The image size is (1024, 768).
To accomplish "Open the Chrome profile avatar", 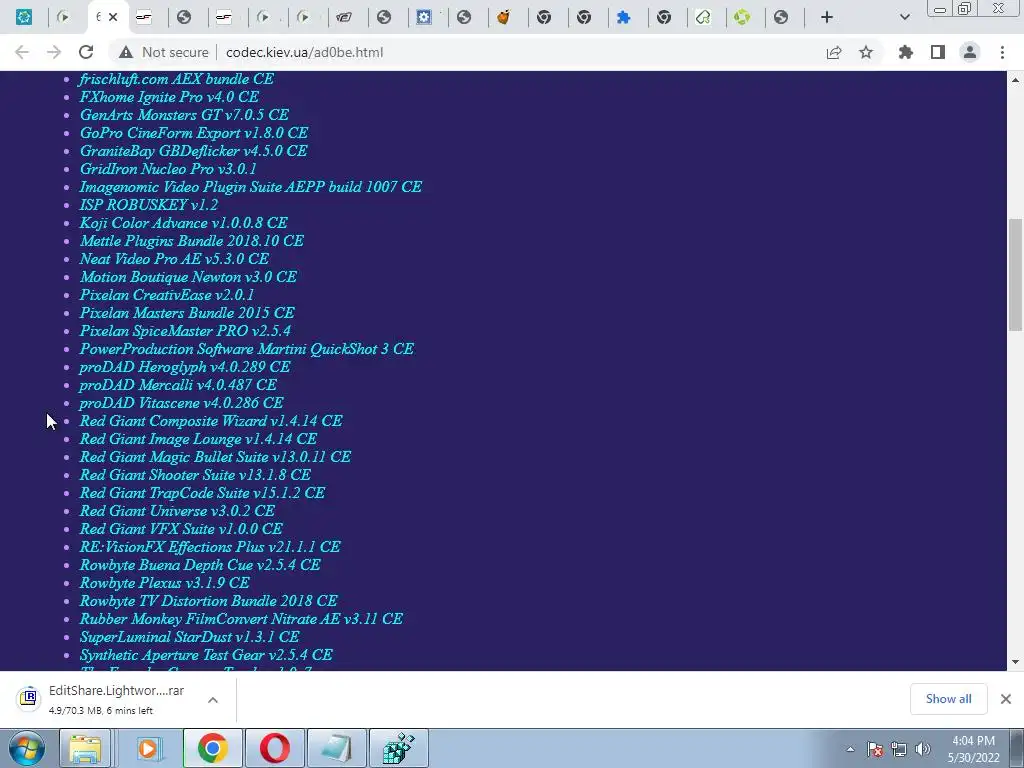I will pyautogui.click(x=970, y=52).
